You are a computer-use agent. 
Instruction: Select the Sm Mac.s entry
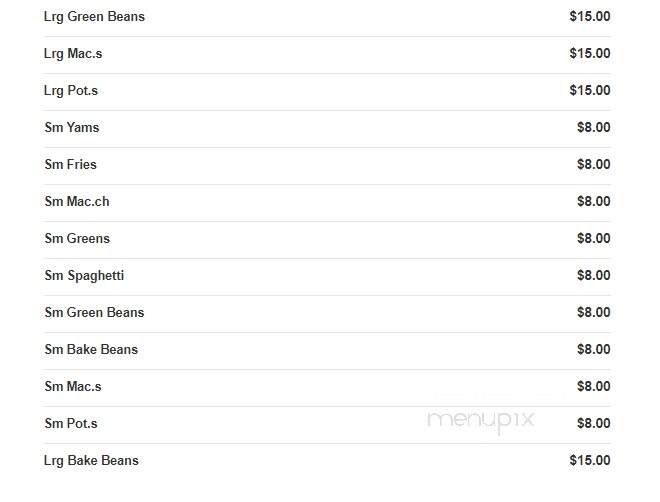tap(327, 387)
